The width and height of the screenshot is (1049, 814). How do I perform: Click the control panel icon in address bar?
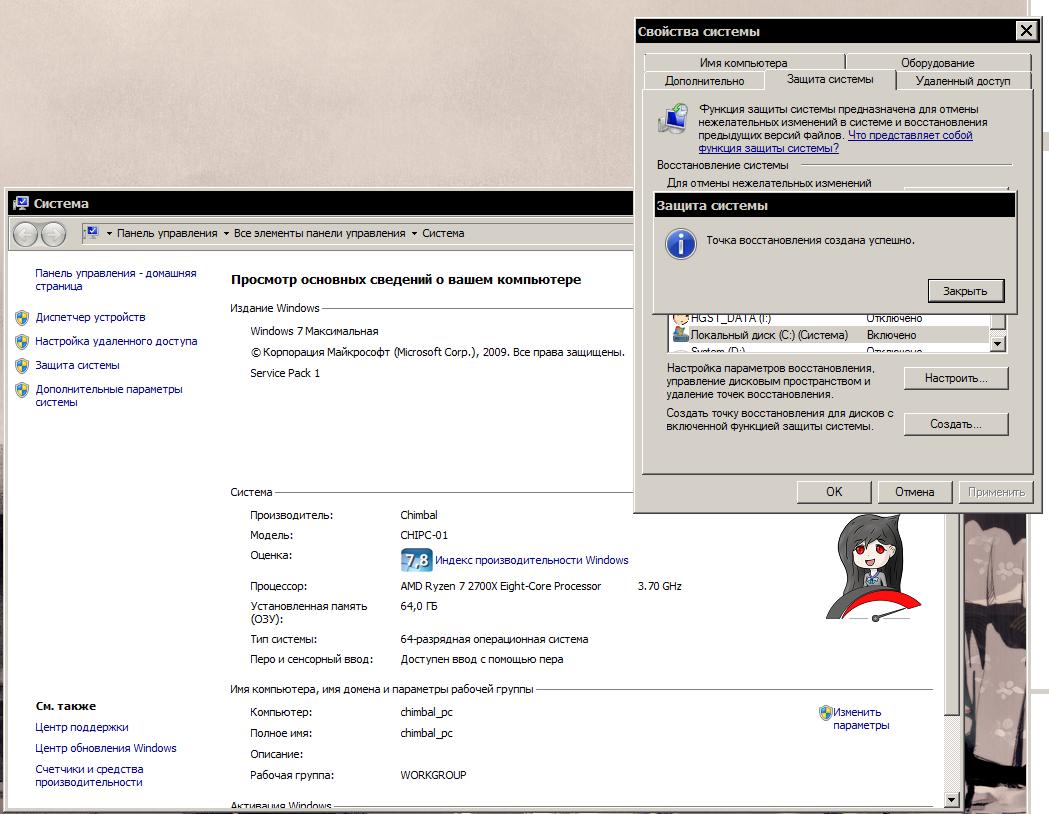pos(92,233)
